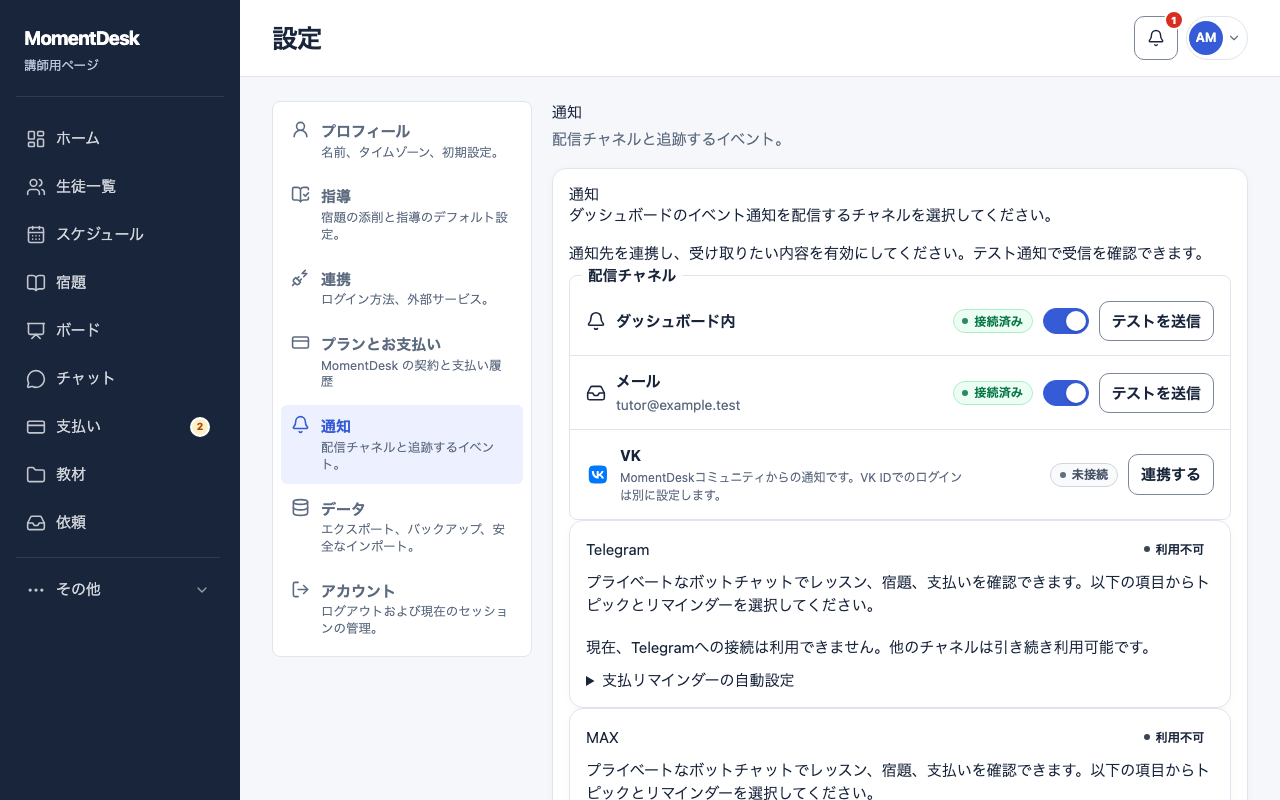Click the tutor@example.test email text

[x=678, y=405]
